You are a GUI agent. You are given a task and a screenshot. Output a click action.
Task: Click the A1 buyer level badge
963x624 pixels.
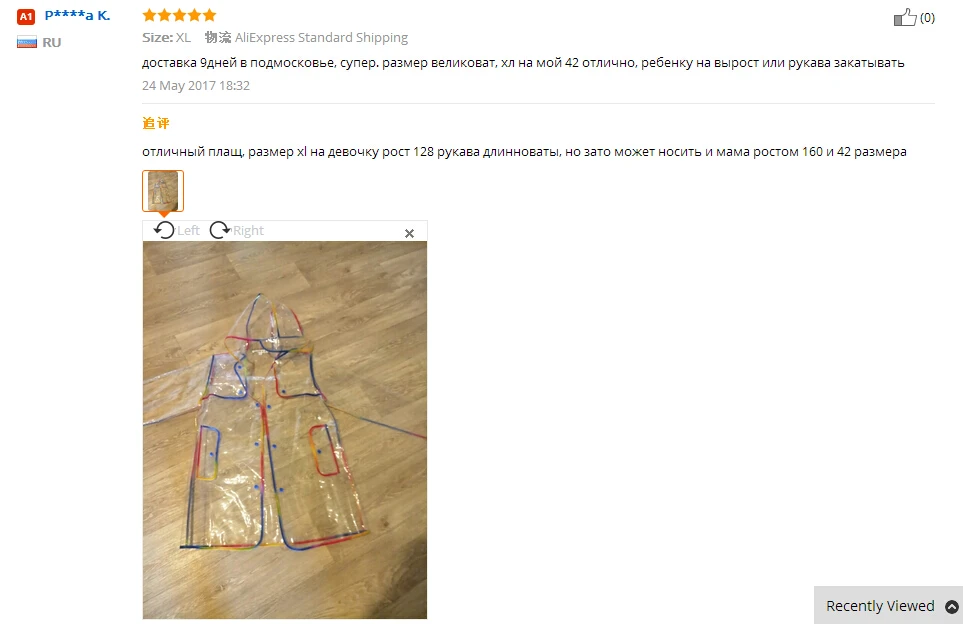(x=26, y=17)
